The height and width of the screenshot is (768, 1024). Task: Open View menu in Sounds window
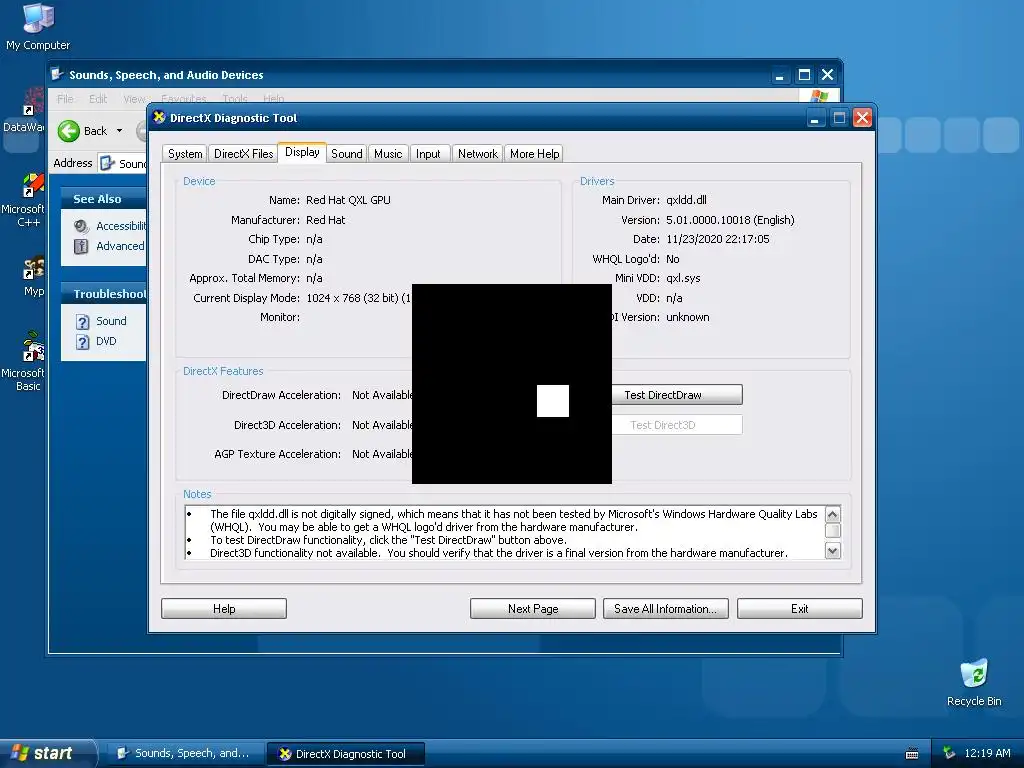(x=134, y=99)
